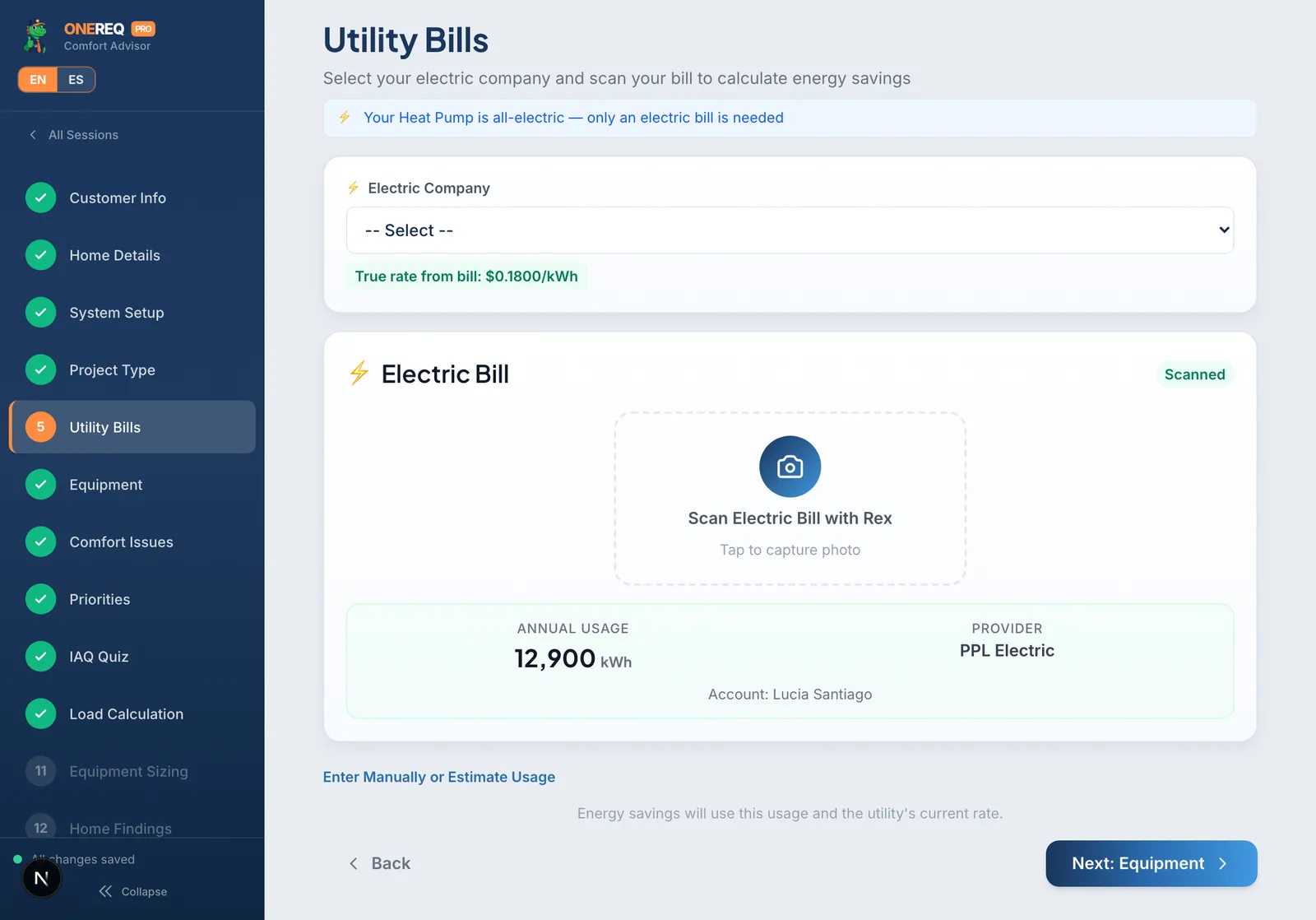Viewport: 1316px width, 920px height.
Task: Select the Utility Bills step
Action: pyautogui.click(x=132, y=427)
